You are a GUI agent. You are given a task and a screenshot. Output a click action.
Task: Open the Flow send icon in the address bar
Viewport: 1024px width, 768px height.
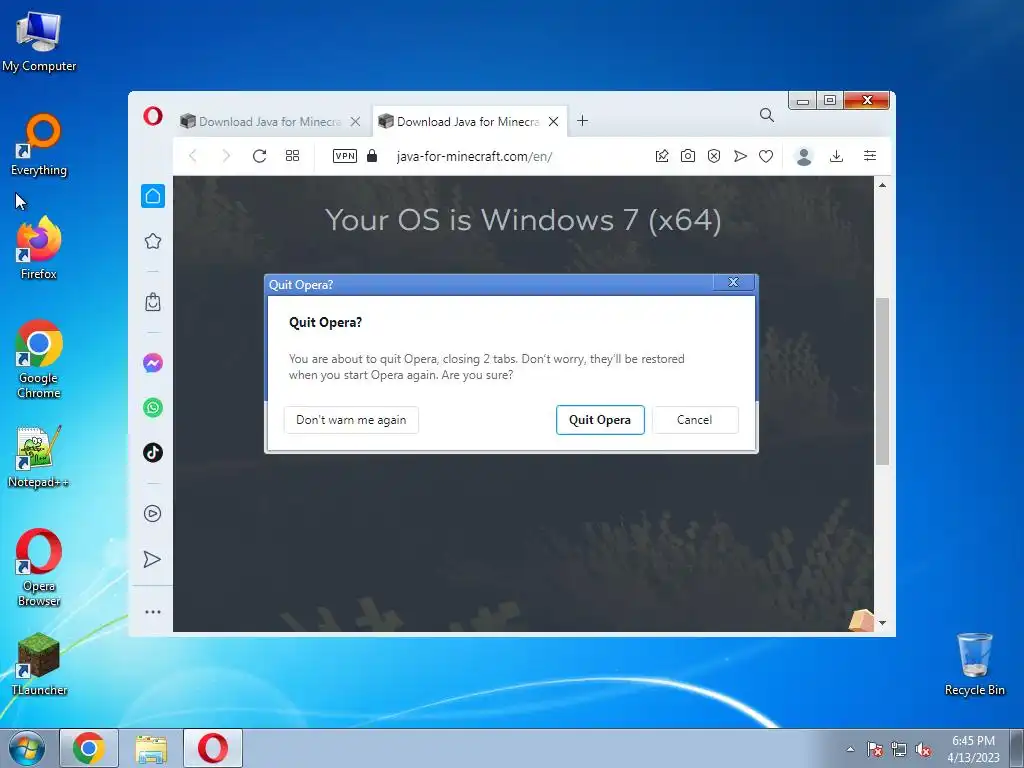(x=740, y=156)
